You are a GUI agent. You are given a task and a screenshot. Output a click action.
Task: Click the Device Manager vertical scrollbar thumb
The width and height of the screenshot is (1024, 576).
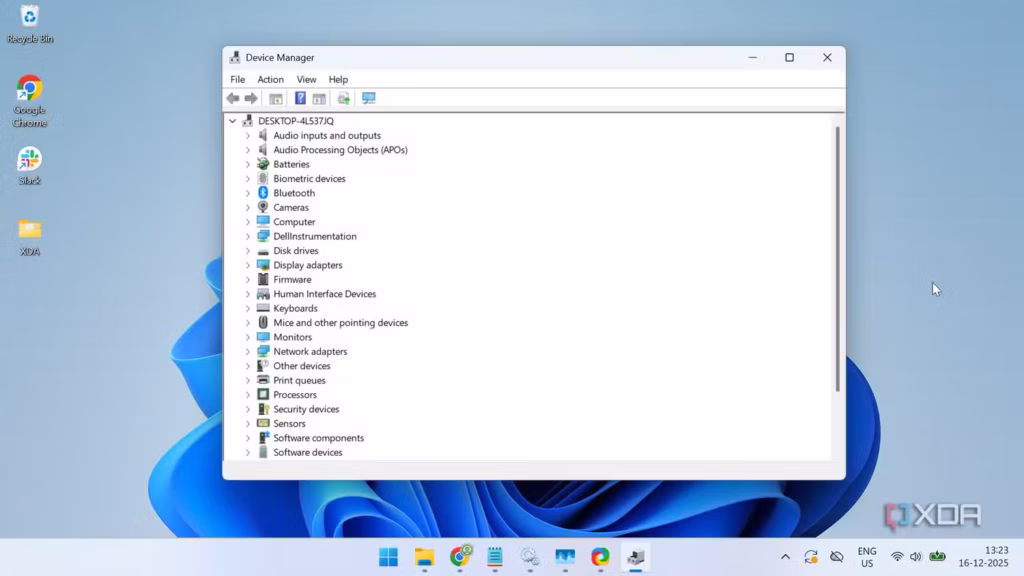[x=837, y=259]
